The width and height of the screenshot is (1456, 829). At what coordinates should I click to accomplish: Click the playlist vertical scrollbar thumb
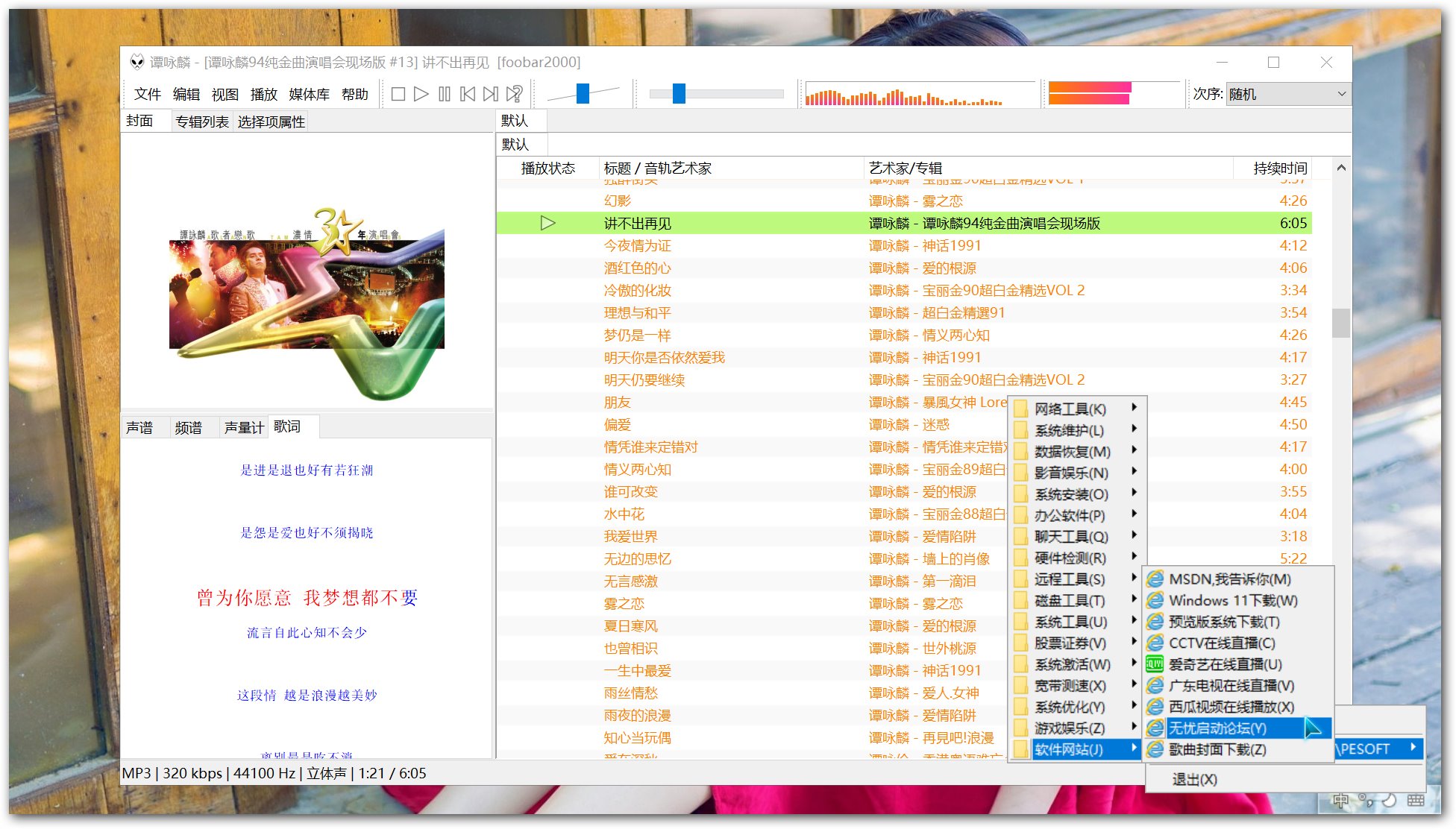point(1341,323)
